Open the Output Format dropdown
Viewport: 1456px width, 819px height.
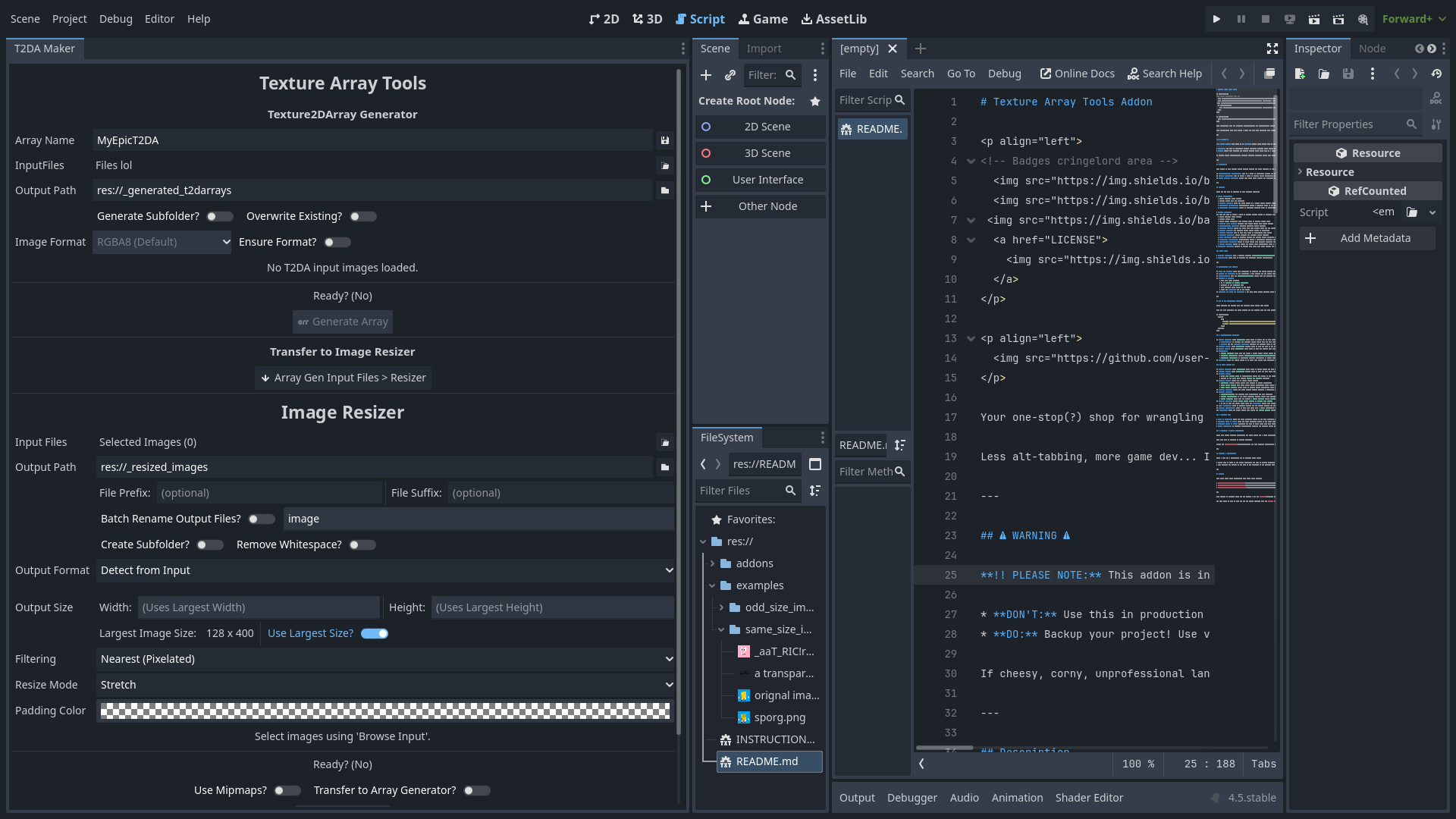pyautogui.click(x=385, y=570)
